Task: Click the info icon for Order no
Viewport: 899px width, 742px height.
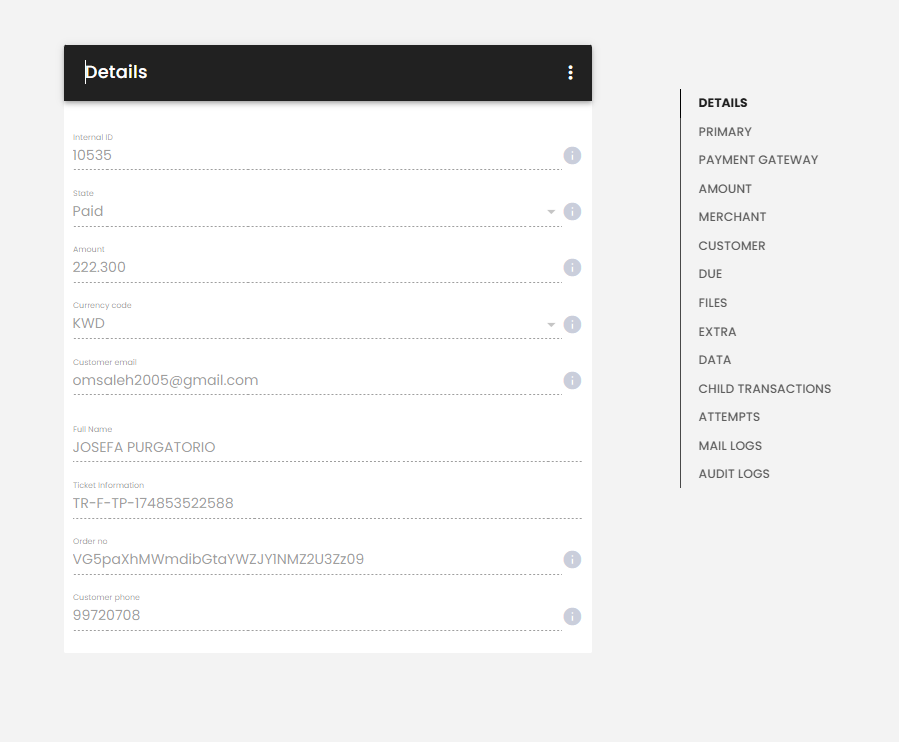Action: (572, 559)
